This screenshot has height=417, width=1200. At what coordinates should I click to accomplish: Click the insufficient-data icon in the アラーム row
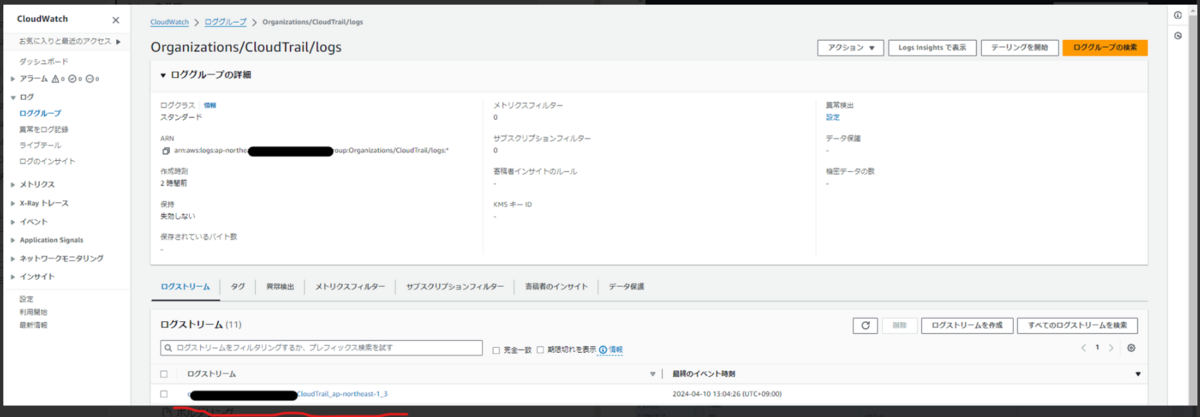[x=90, y=78]
